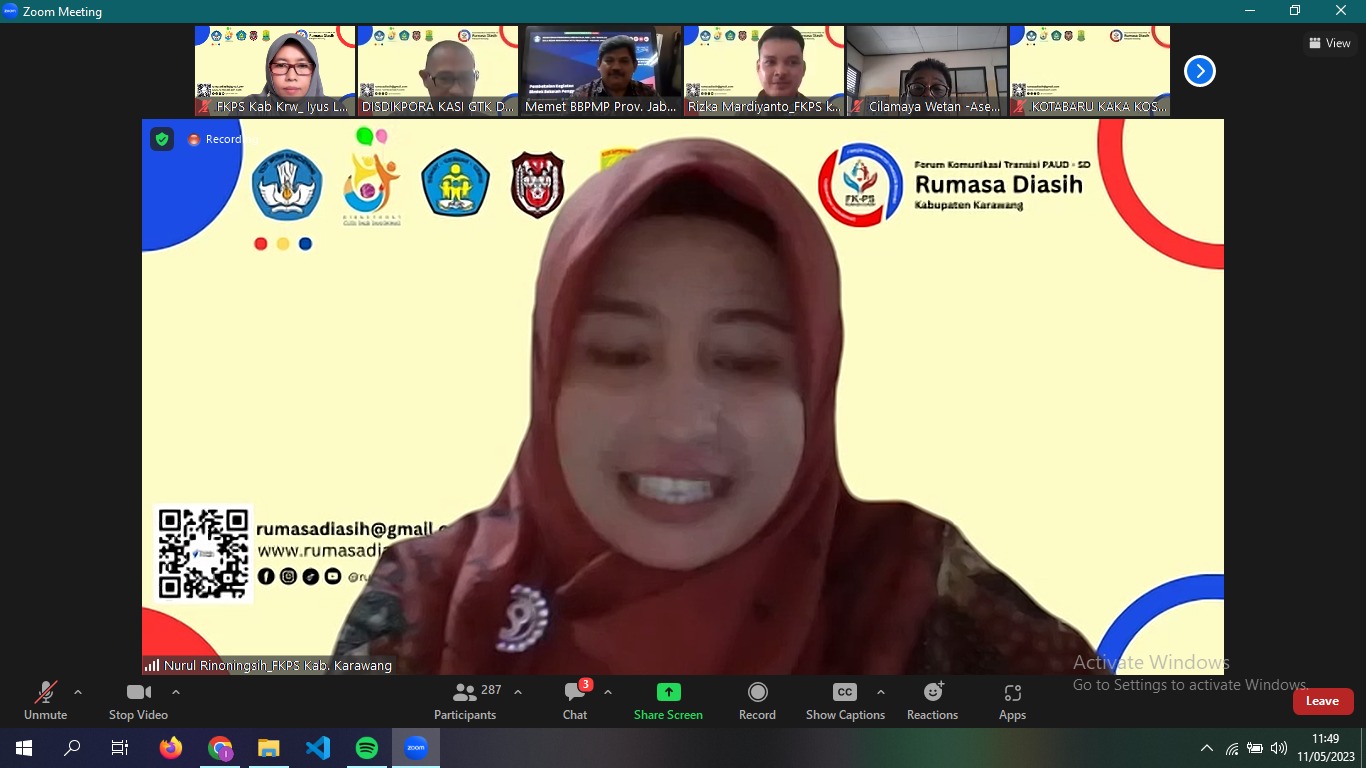This screenshot has width=1366, height=768.
Task: Expand captions options arrow
Action: pyautogui.click(x=881, y=692)
